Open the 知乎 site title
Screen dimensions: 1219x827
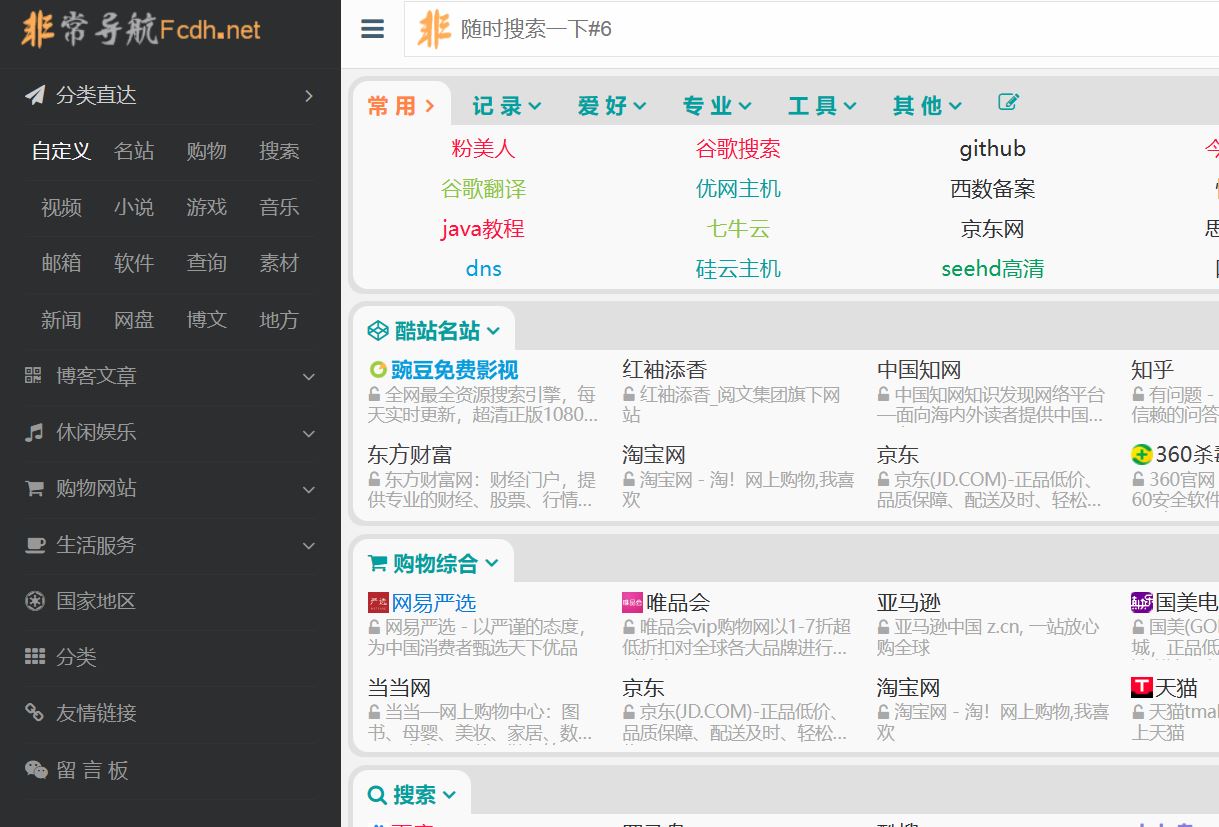tap(1152, 370)
